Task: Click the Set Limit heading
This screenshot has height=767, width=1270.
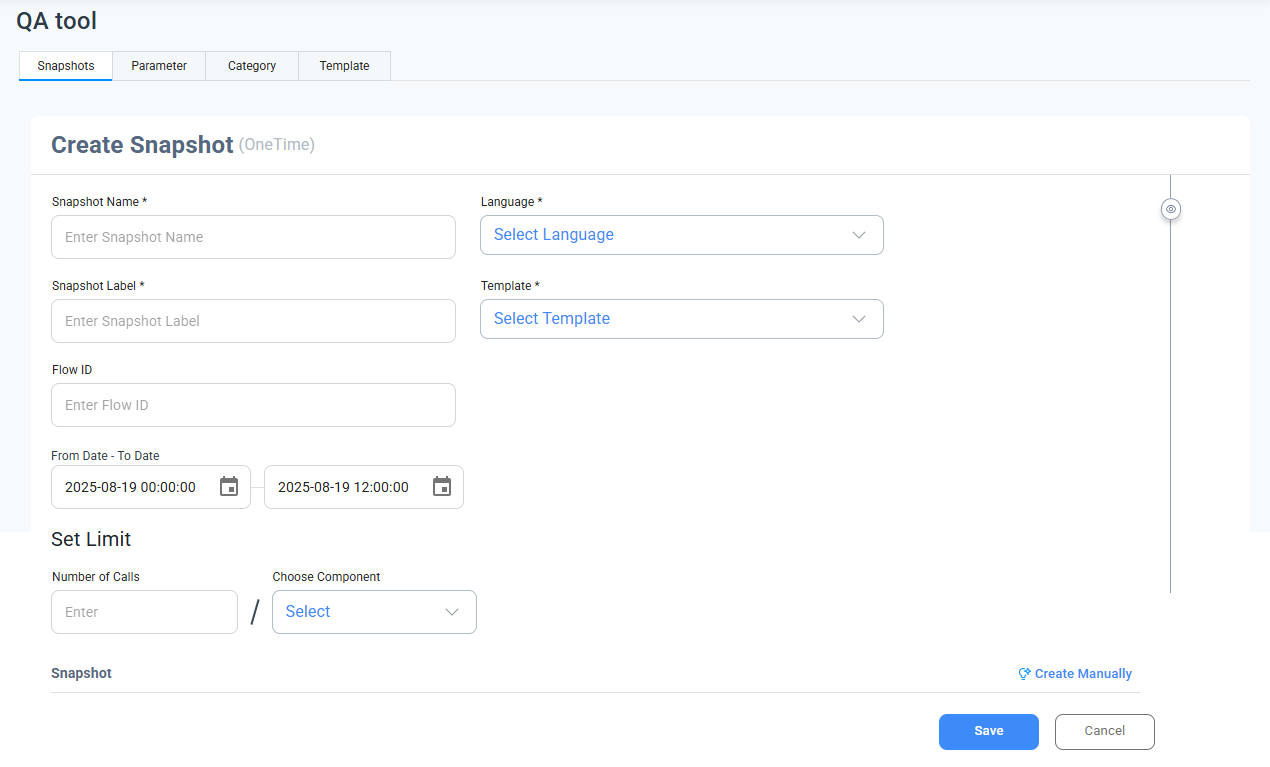Action: pos(91,539)
